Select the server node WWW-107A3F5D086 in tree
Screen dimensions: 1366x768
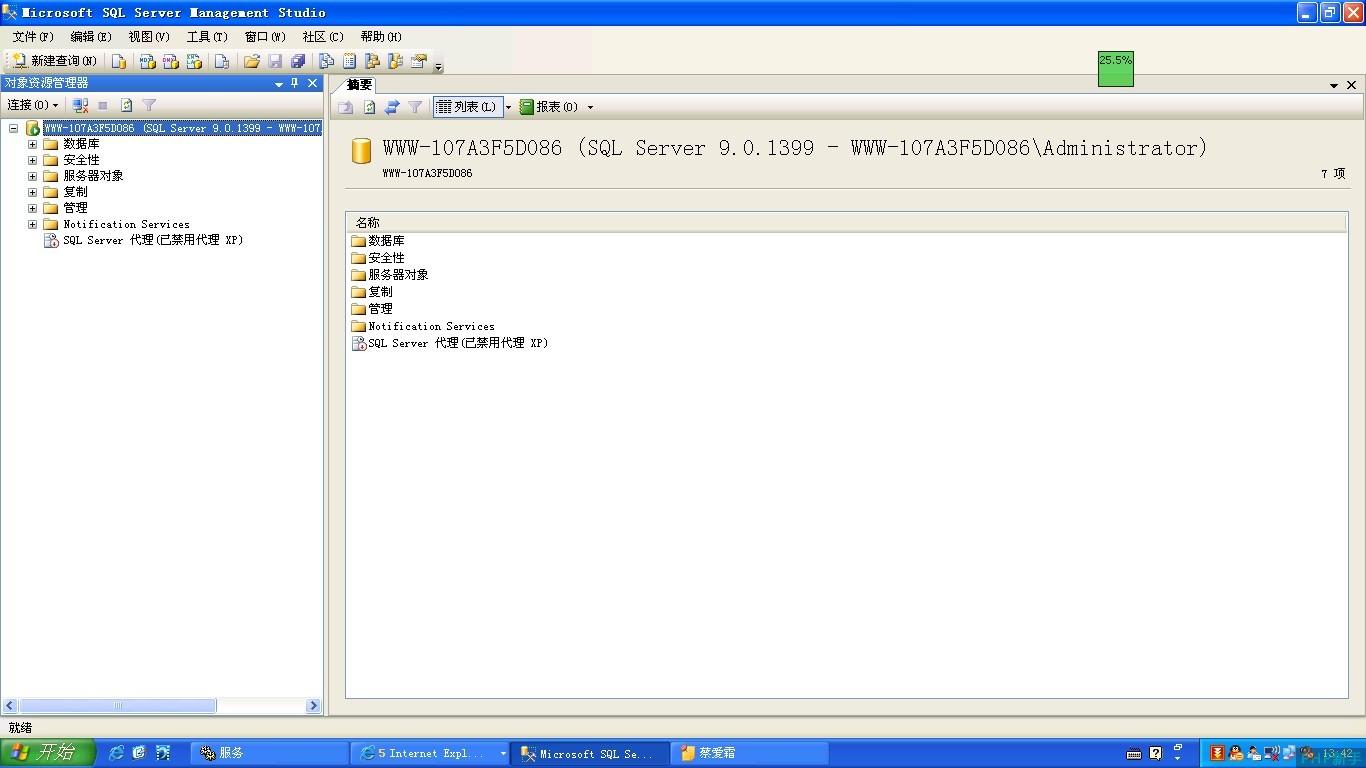point(182,128)
